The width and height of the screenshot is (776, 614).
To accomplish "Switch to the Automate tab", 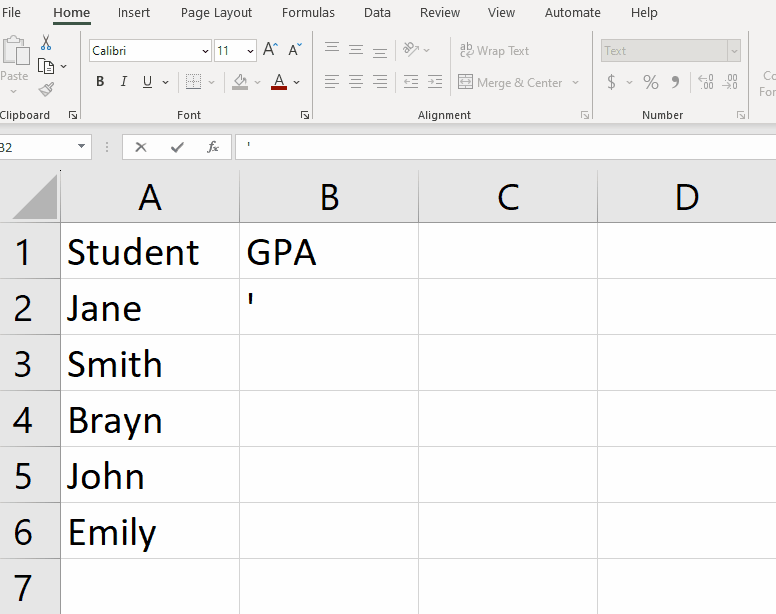I will 573,12.
